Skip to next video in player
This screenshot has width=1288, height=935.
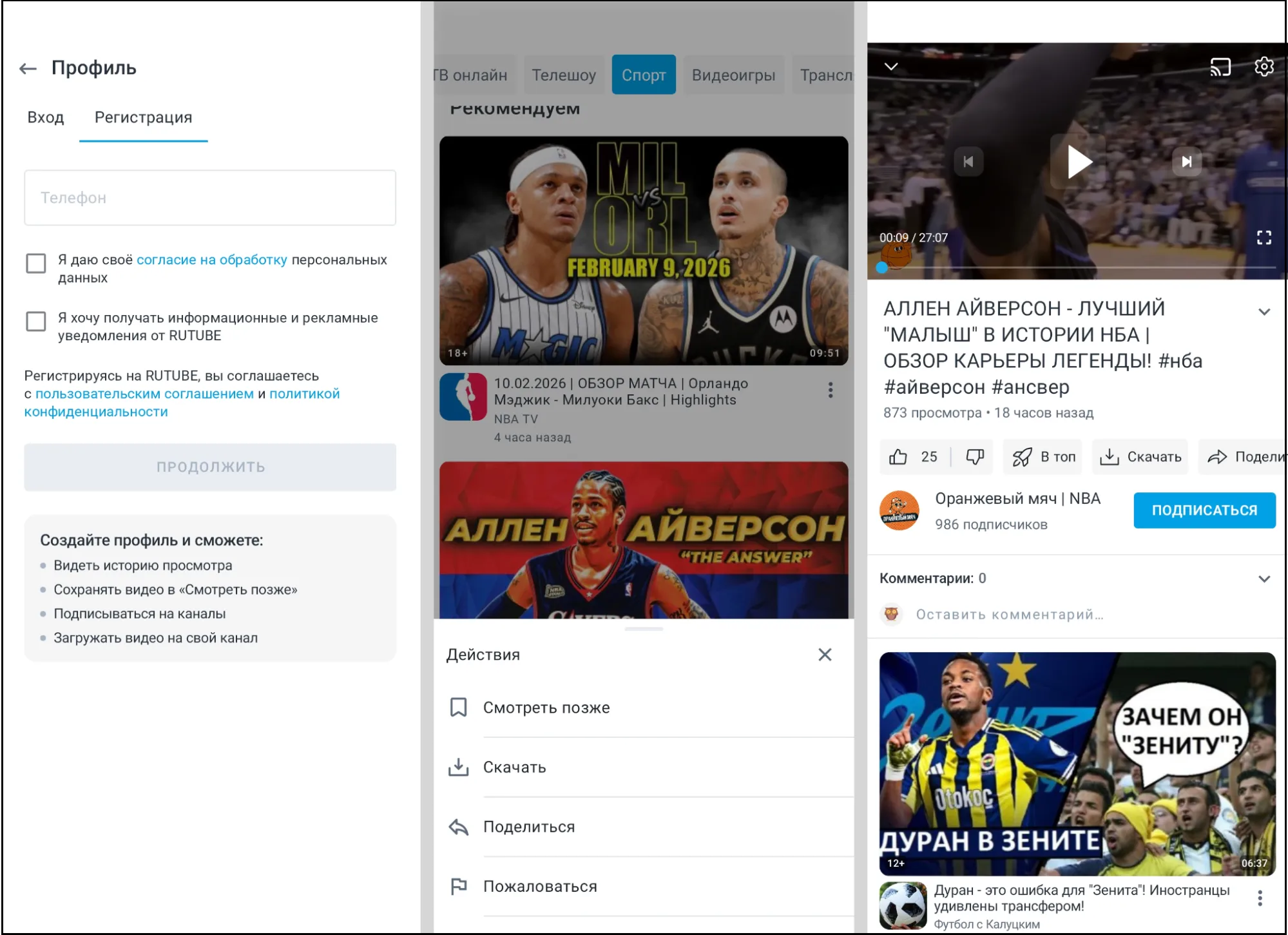pyautogui.click(x=1186, y=162)
